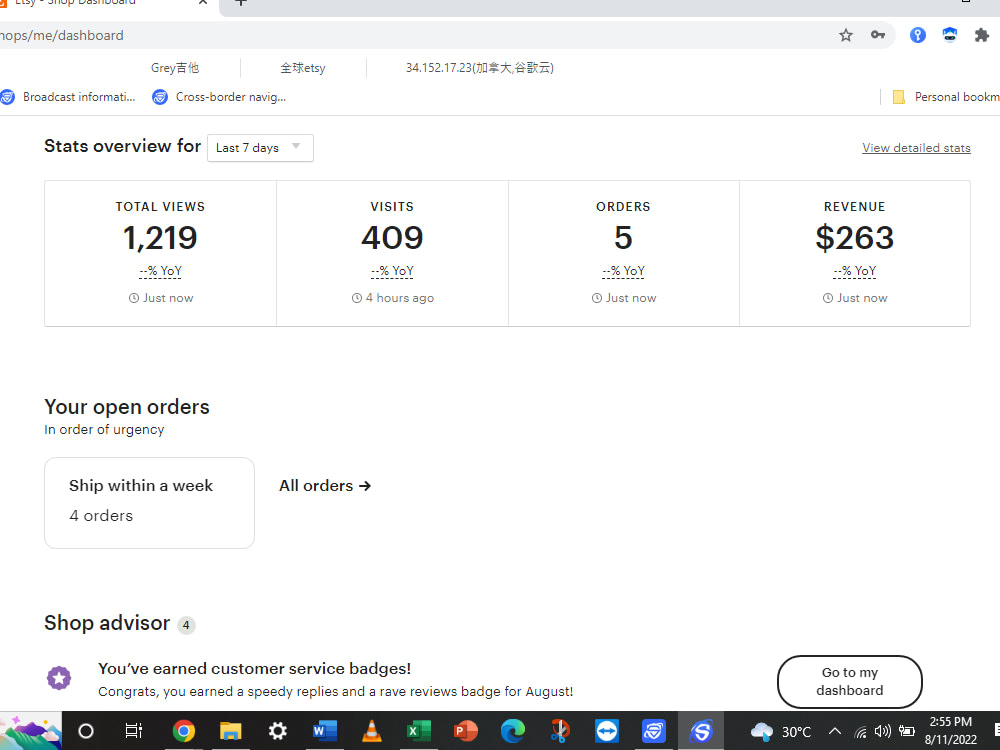Image resolution: width=1000 pixels, height=750 pixels.
Task: Open the Broadcast information bookmark
Action: (68, 97)
